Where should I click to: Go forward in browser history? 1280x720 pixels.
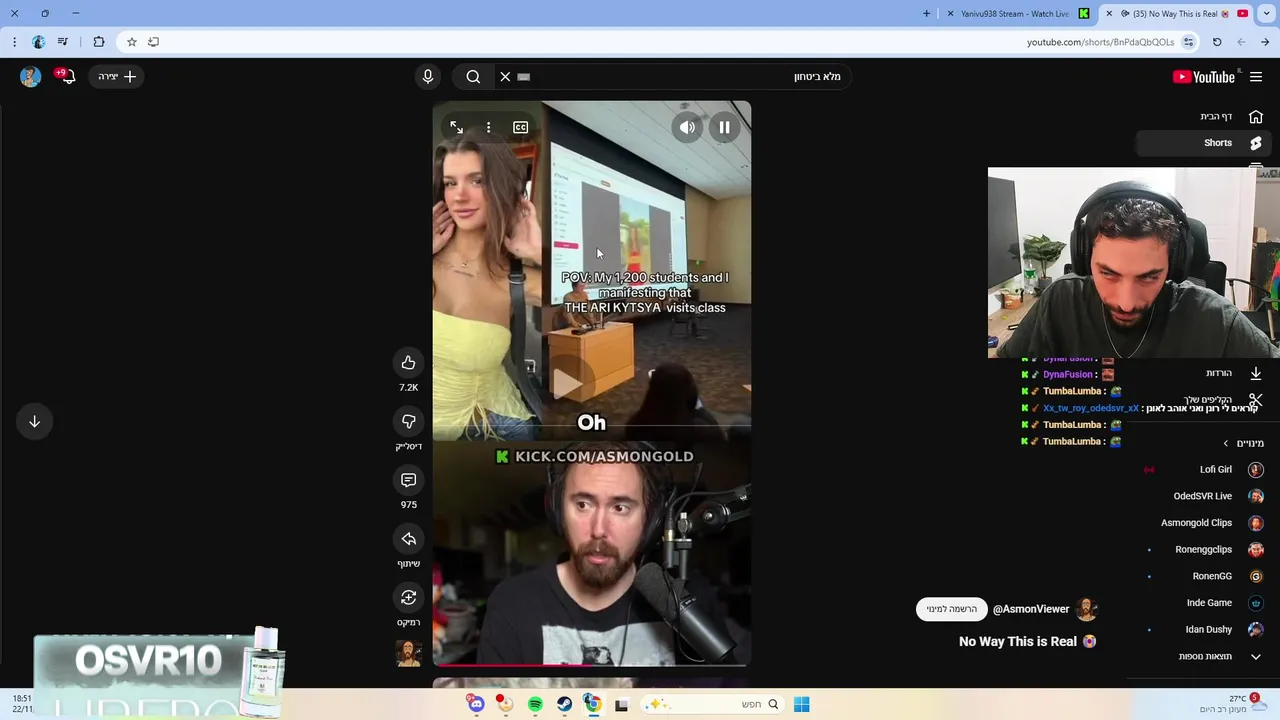(x=1241, y=42)
